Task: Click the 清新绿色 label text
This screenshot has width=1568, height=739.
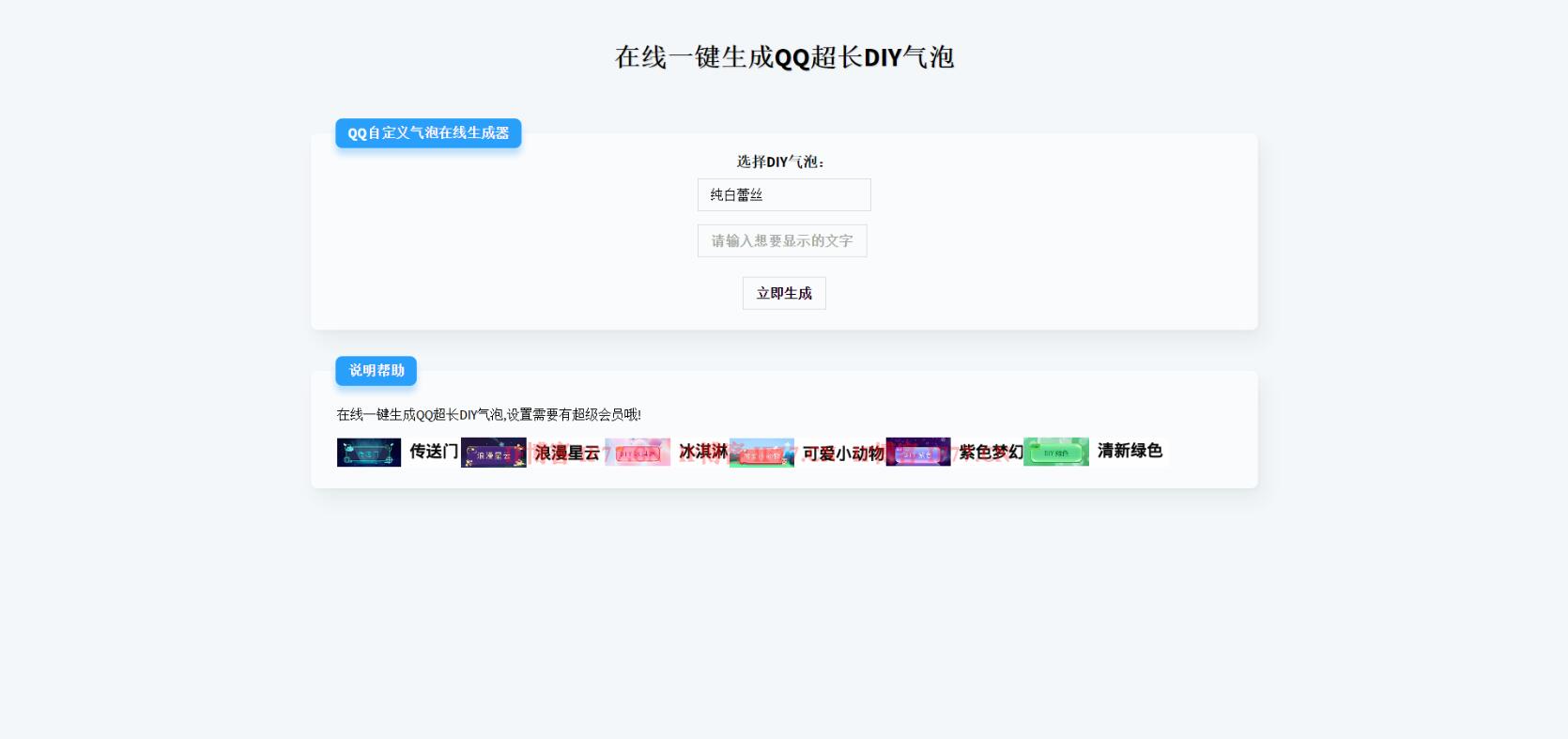Action: pyautogui.click(x=1130, y=451)
